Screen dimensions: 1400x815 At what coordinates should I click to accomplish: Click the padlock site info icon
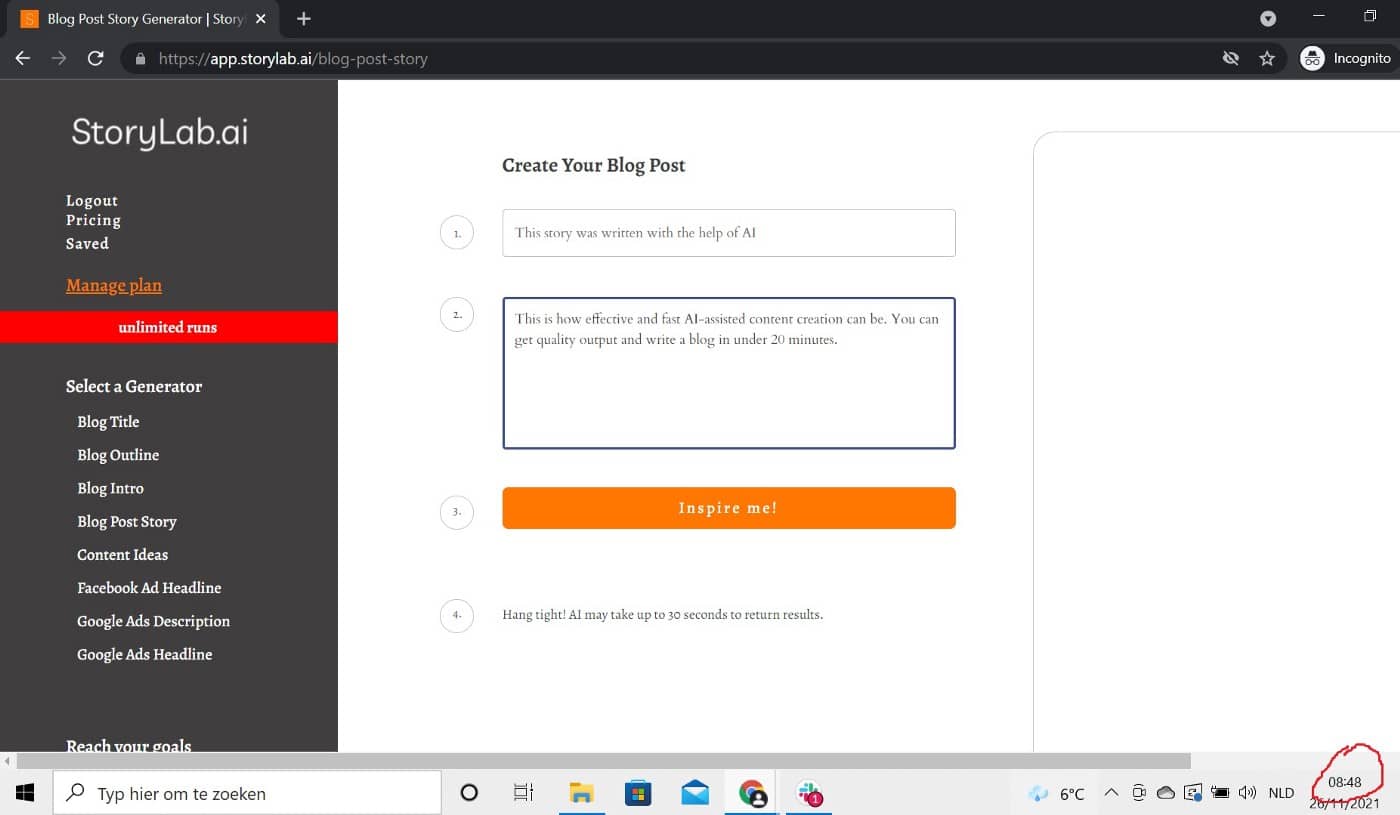coord(140,59)
